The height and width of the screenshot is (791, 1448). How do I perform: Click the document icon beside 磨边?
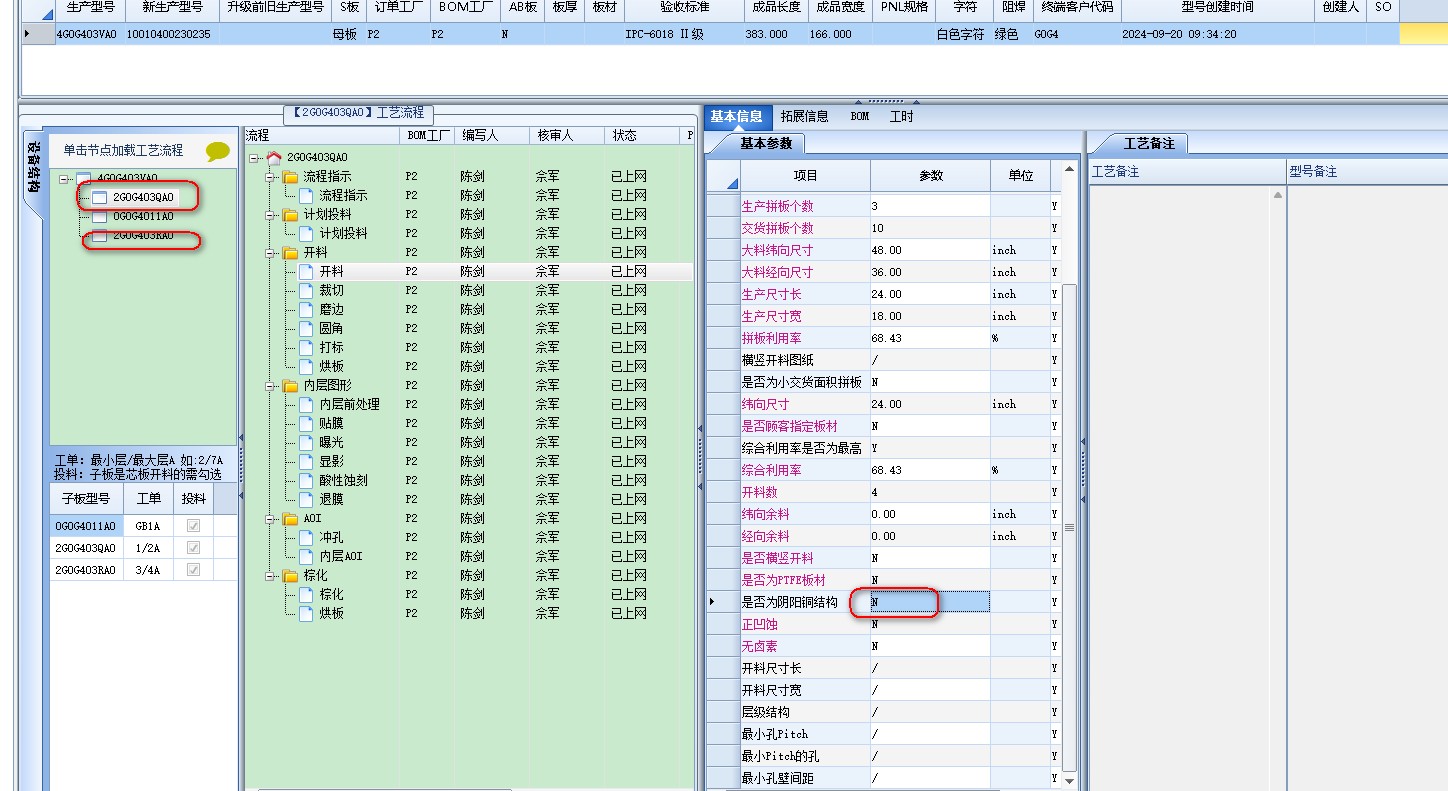tap(306, 310)
